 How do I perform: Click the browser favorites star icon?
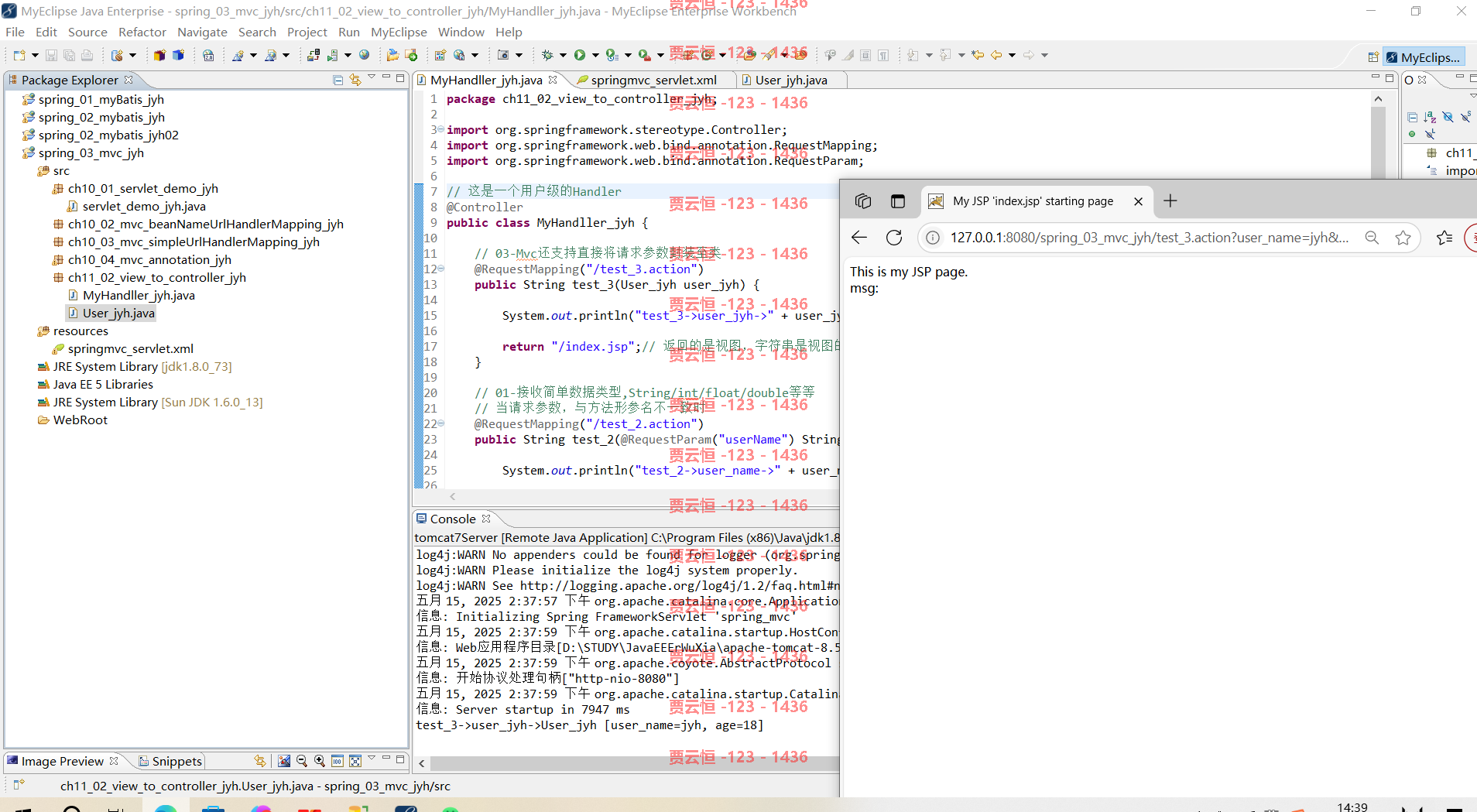pos(1403,238)
